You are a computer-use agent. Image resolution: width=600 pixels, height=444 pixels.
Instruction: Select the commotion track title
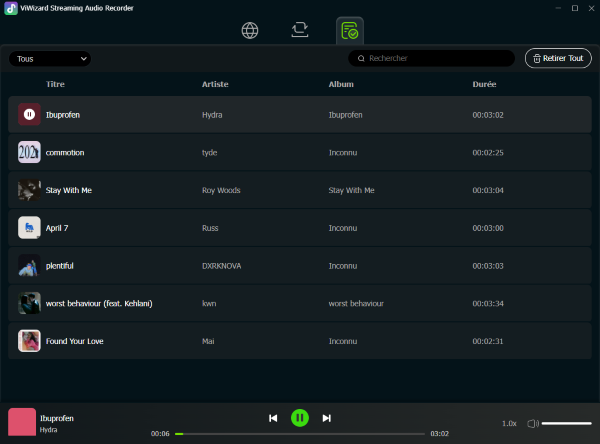click(65, 152)
